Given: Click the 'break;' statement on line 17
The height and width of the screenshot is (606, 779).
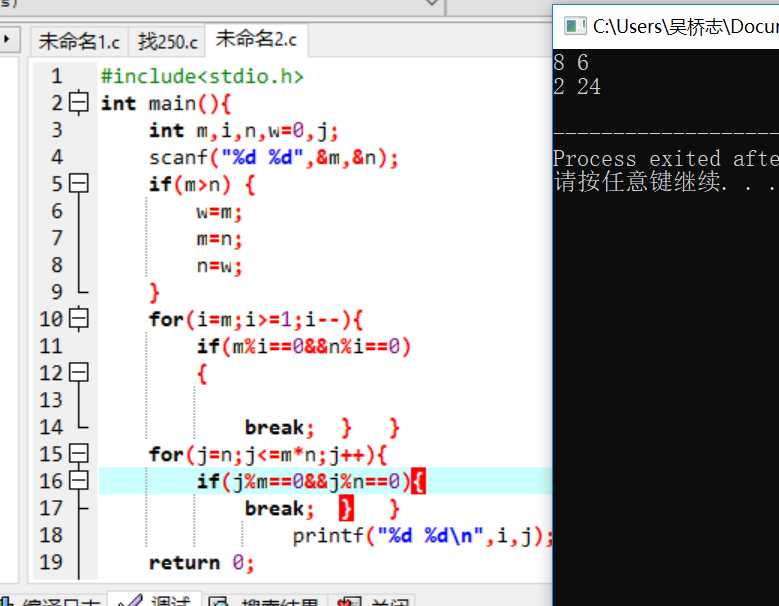Looking at the screenshot, I should pyautogui.click(x=279, y=508).
